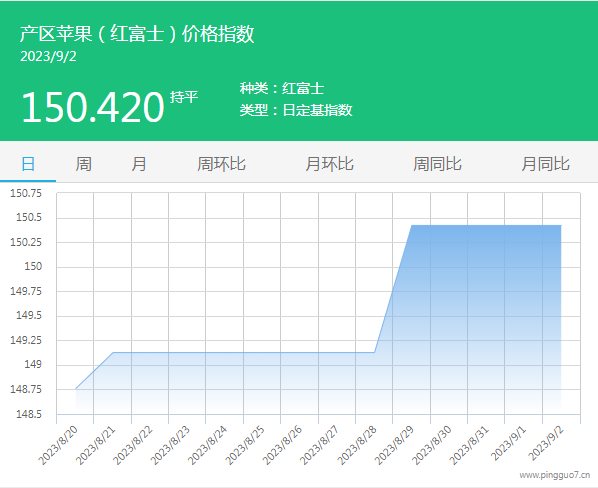Click the 持平 status indicator
598x488 pixels.
(184, 97)
